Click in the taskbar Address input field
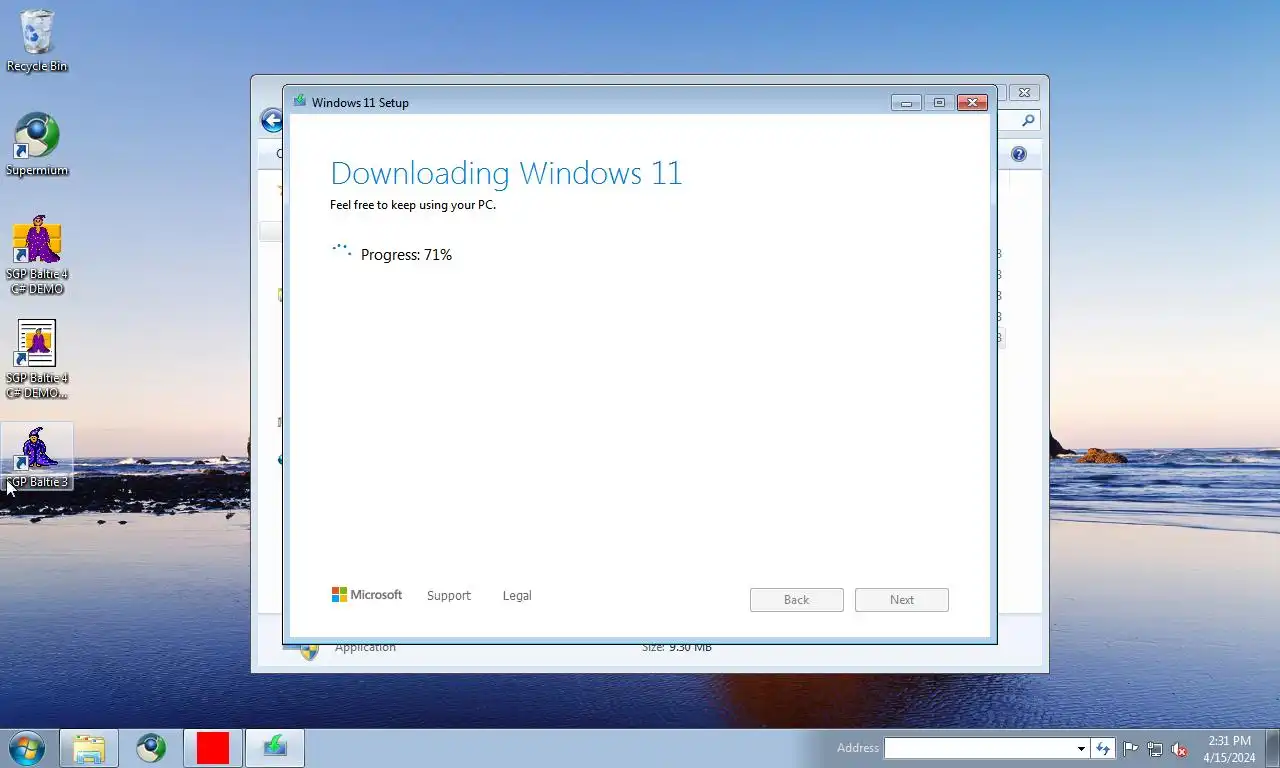The height and width of the screenshot is (768, 1280). 979,748
